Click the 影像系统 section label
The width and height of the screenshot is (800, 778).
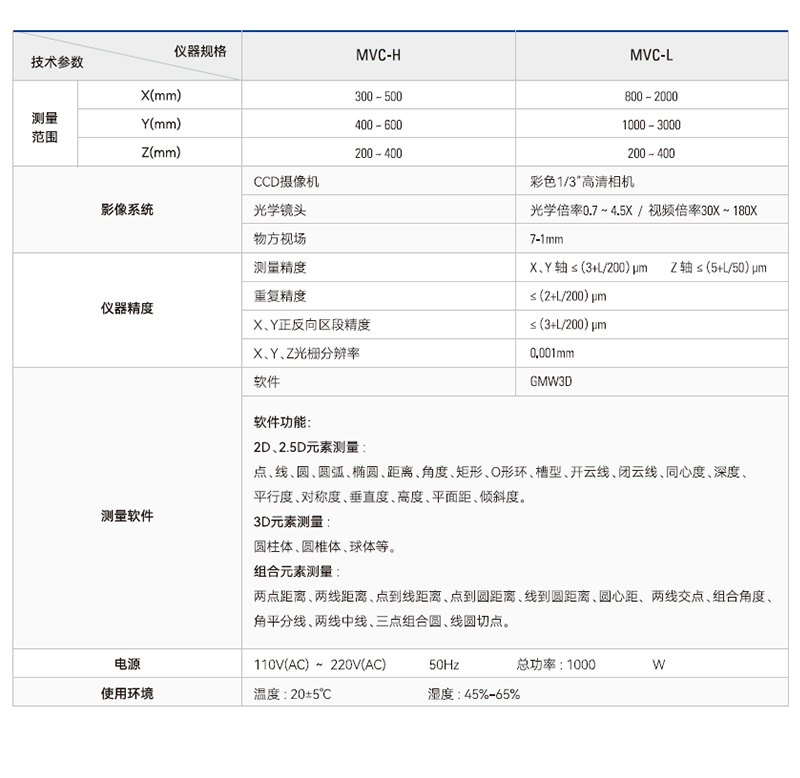click(127, 210)
